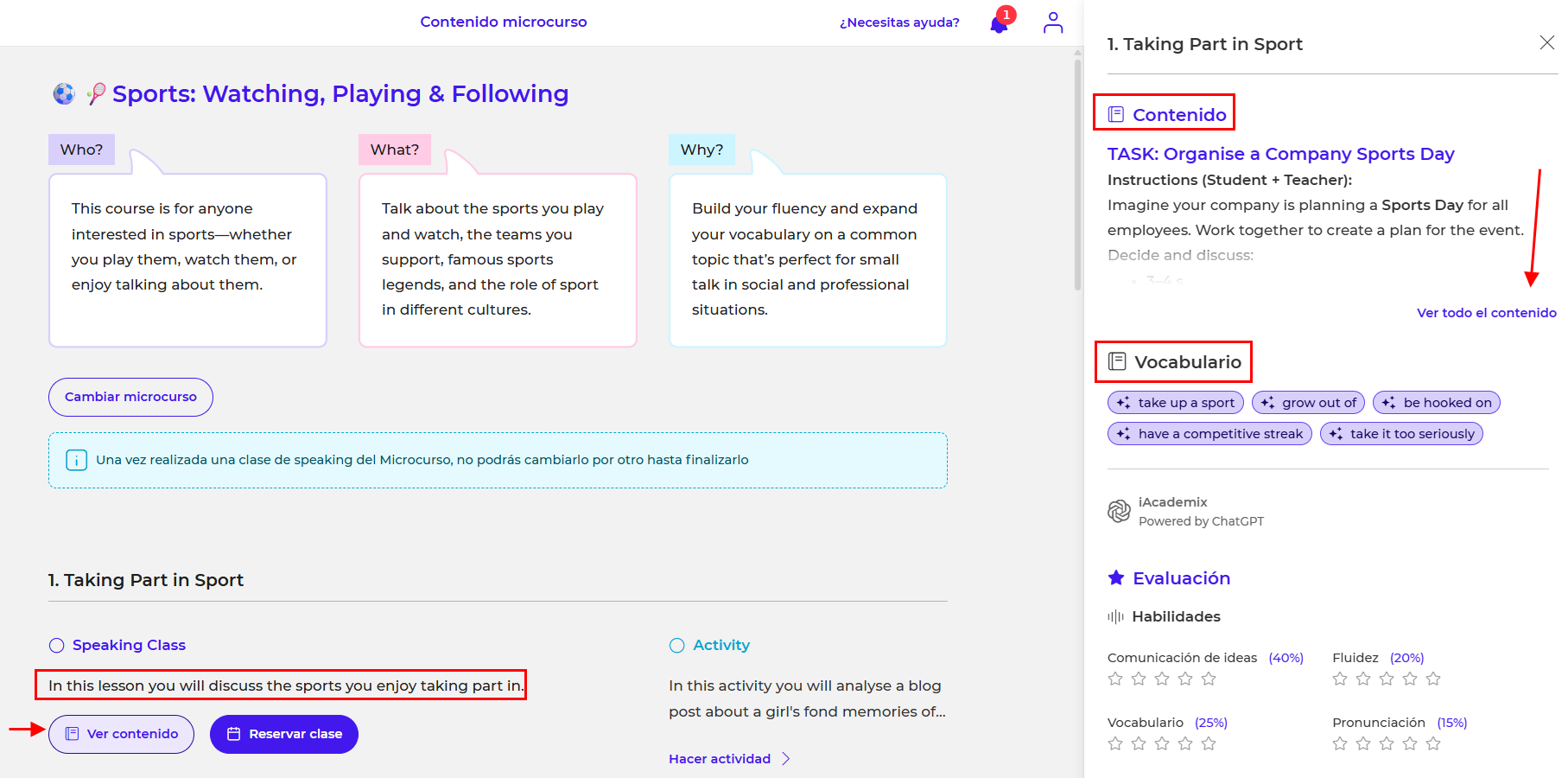Open the Cambiar microcurso selector
1568x778 pixels.
(130, 397)
